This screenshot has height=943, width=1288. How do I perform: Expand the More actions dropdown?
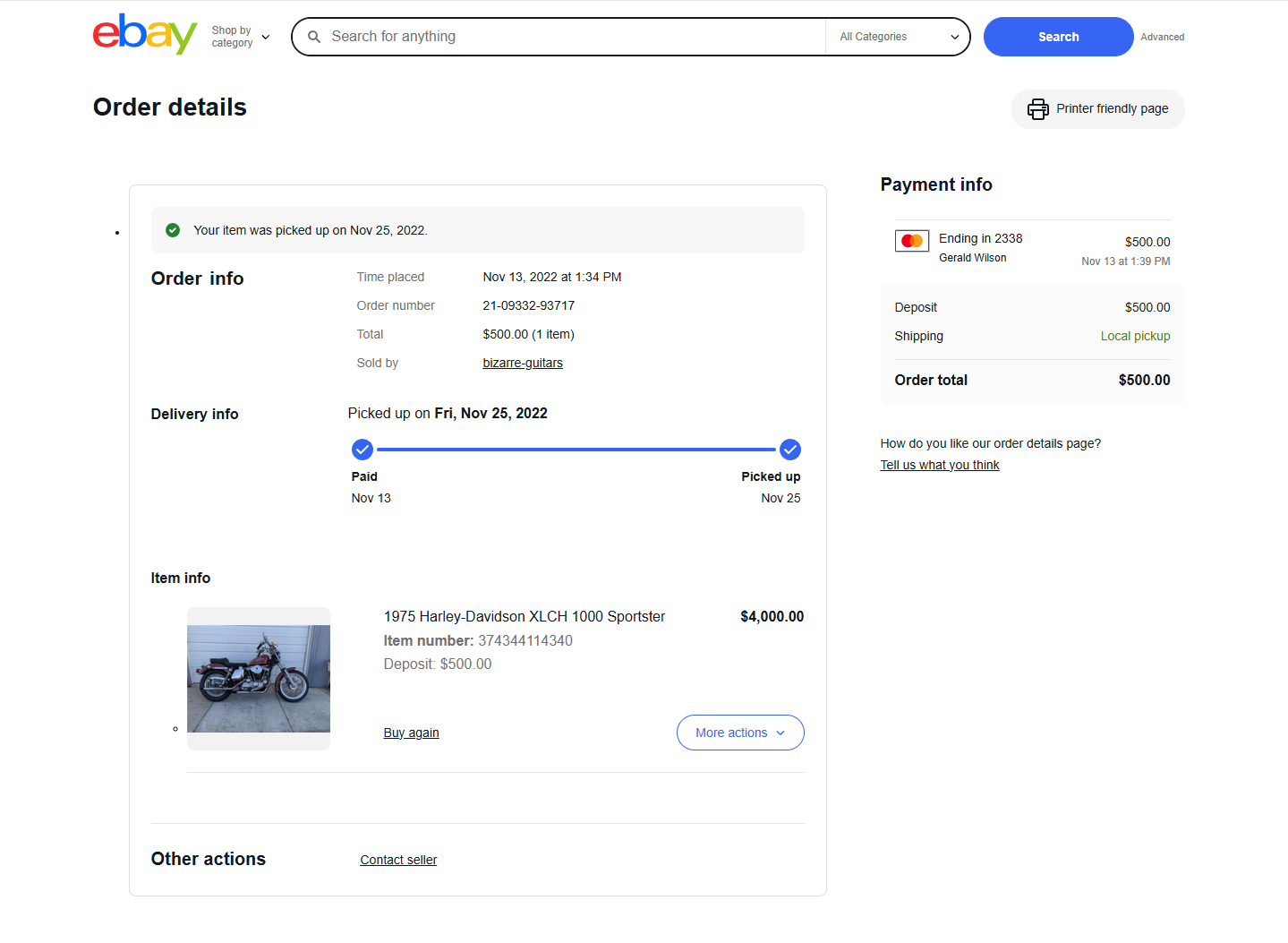click(739, 733)
